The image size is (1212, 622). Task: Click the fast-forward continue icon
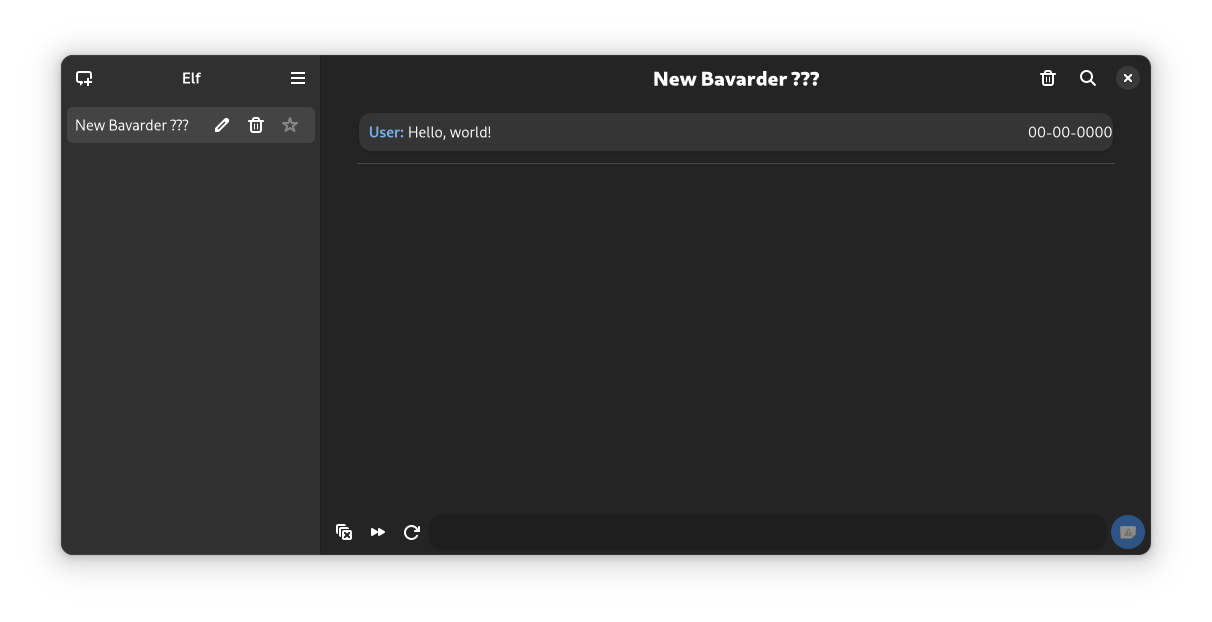coord(378,532)
